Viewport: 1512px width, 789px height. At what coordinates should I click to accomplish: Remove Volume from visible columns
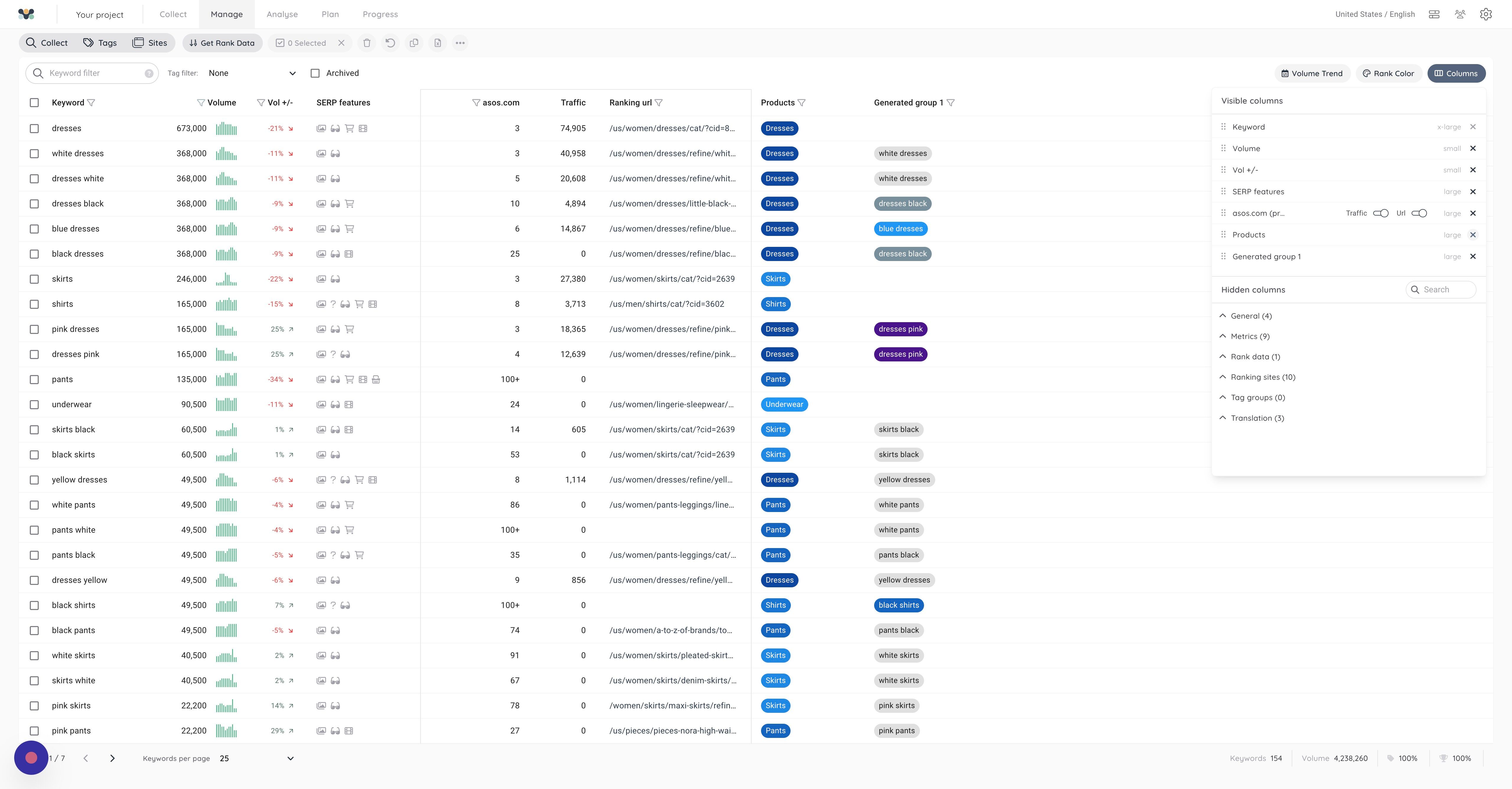[1473, 149]
